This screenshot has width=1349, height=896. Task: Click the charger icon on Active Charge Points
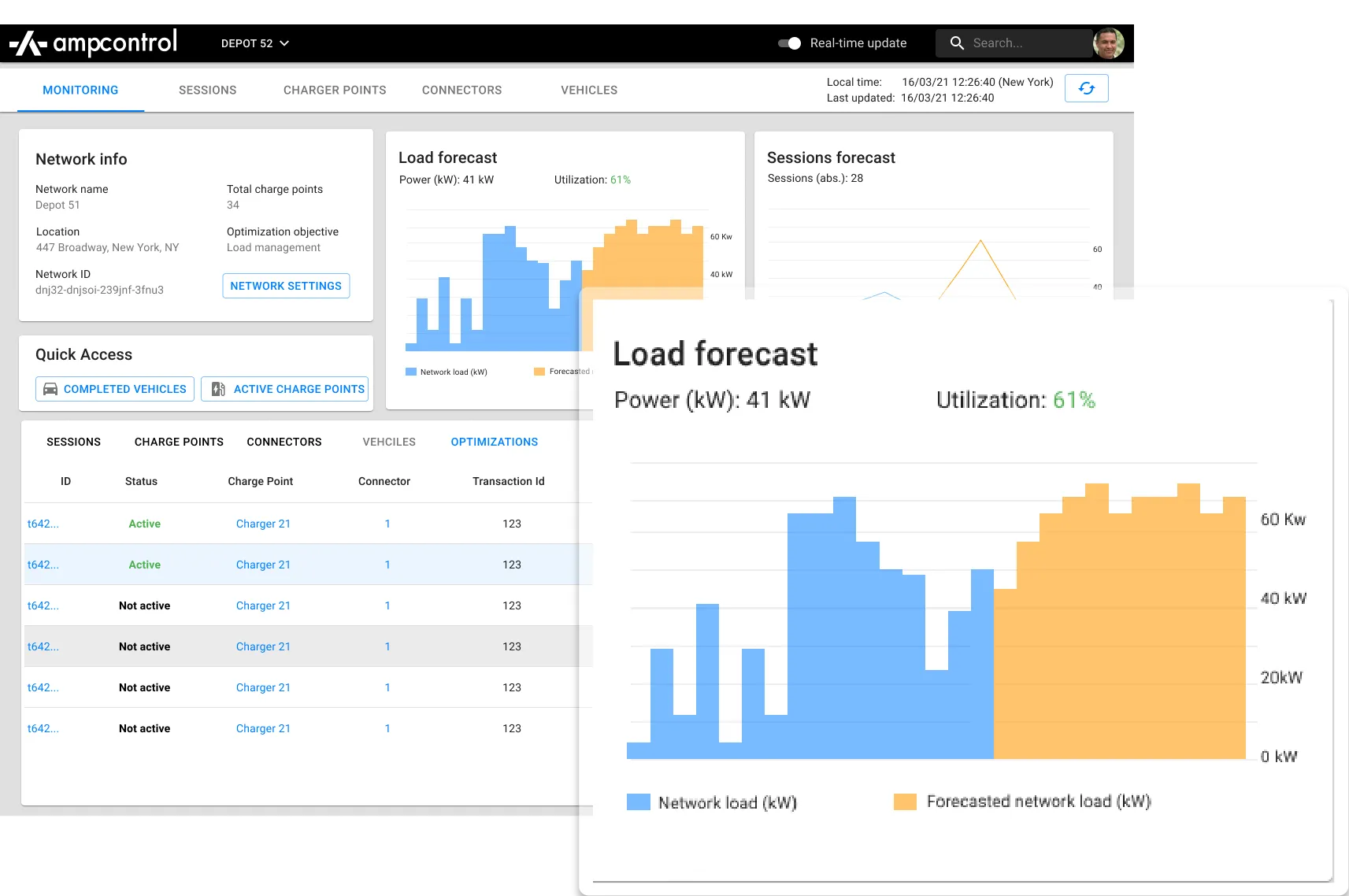[x=218, y=388]
